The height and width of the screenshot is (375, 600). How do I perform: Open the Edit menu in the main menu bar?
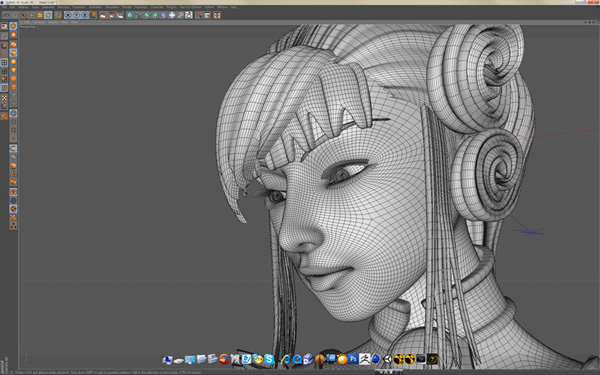12,7
